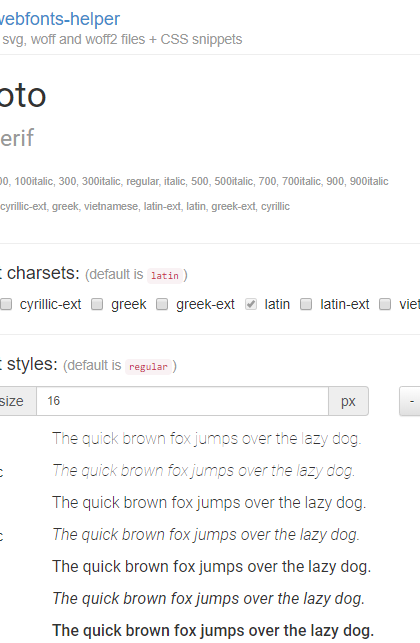Select the thin italic sample sentence
The width and height of the screenshot is (420, 643).
[x=203, y=471]
